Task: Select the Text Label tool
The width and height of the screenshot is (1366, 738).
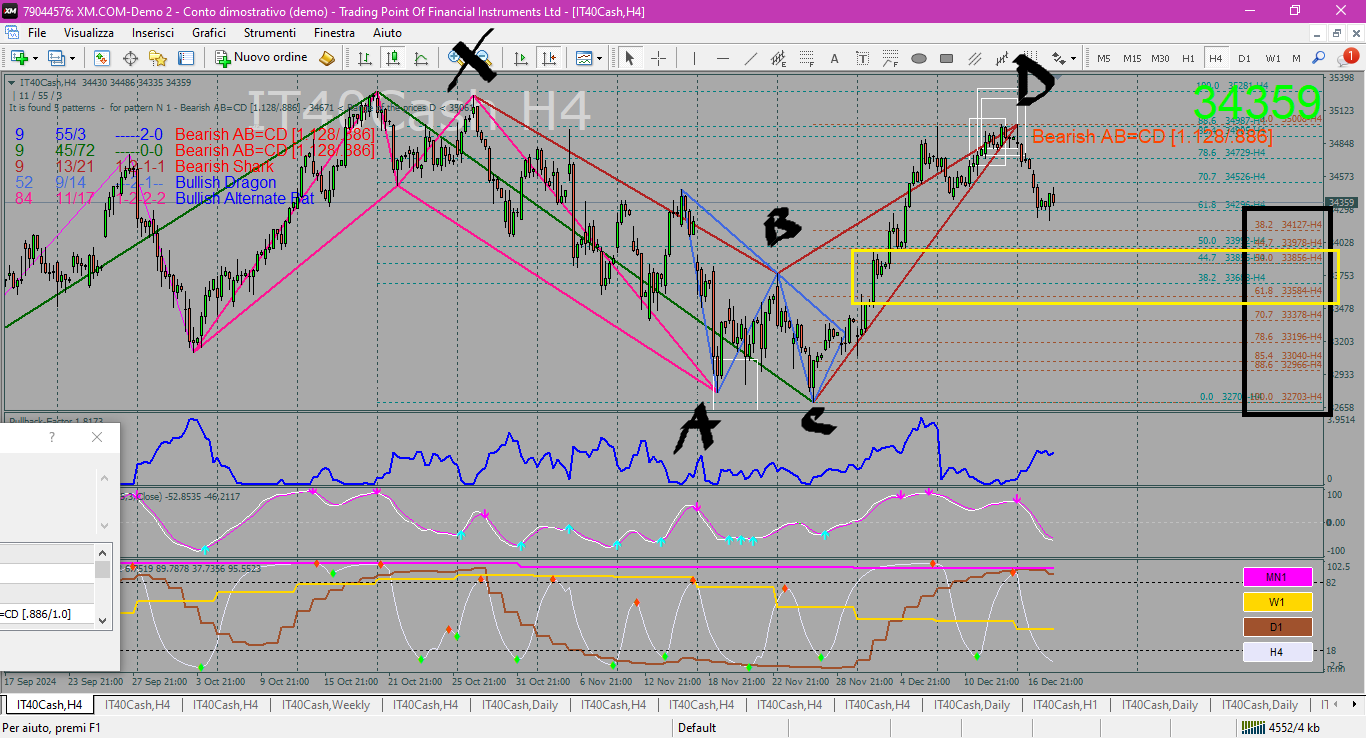Action: (862, 58)
